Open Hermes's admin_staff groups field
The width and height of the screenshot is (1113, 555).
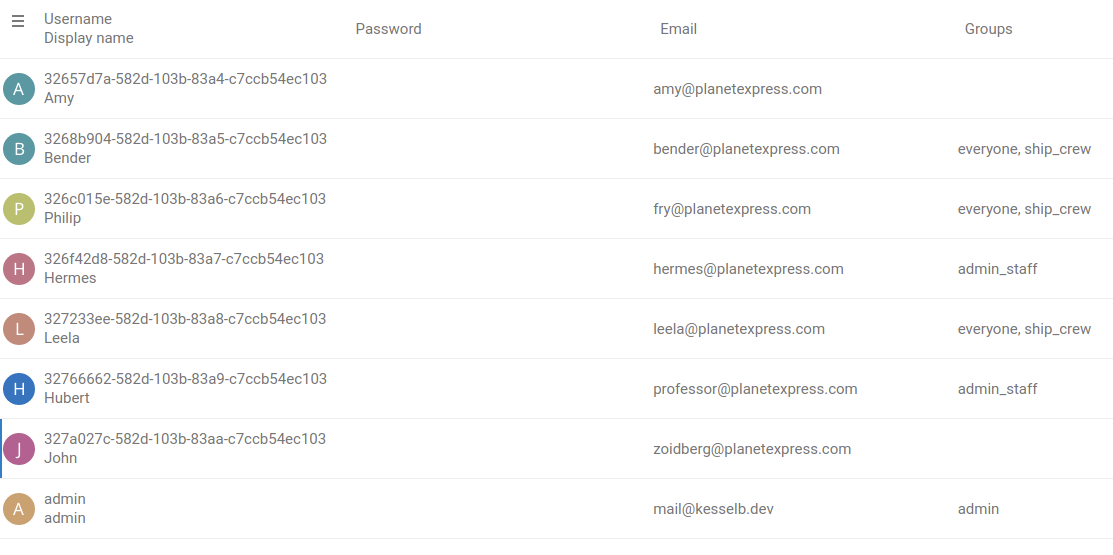(x=997, y=269)
